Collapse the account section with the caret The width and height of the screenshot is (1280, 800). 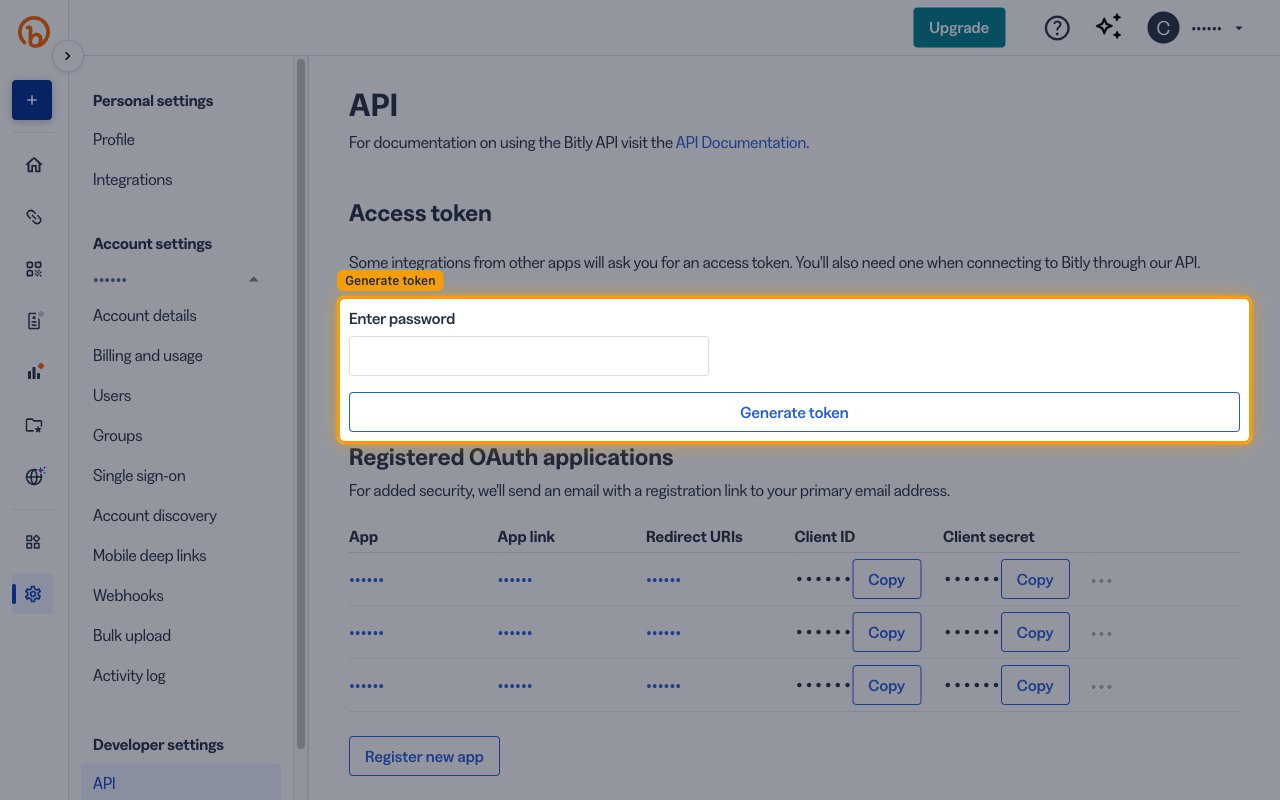coord(253,279)
